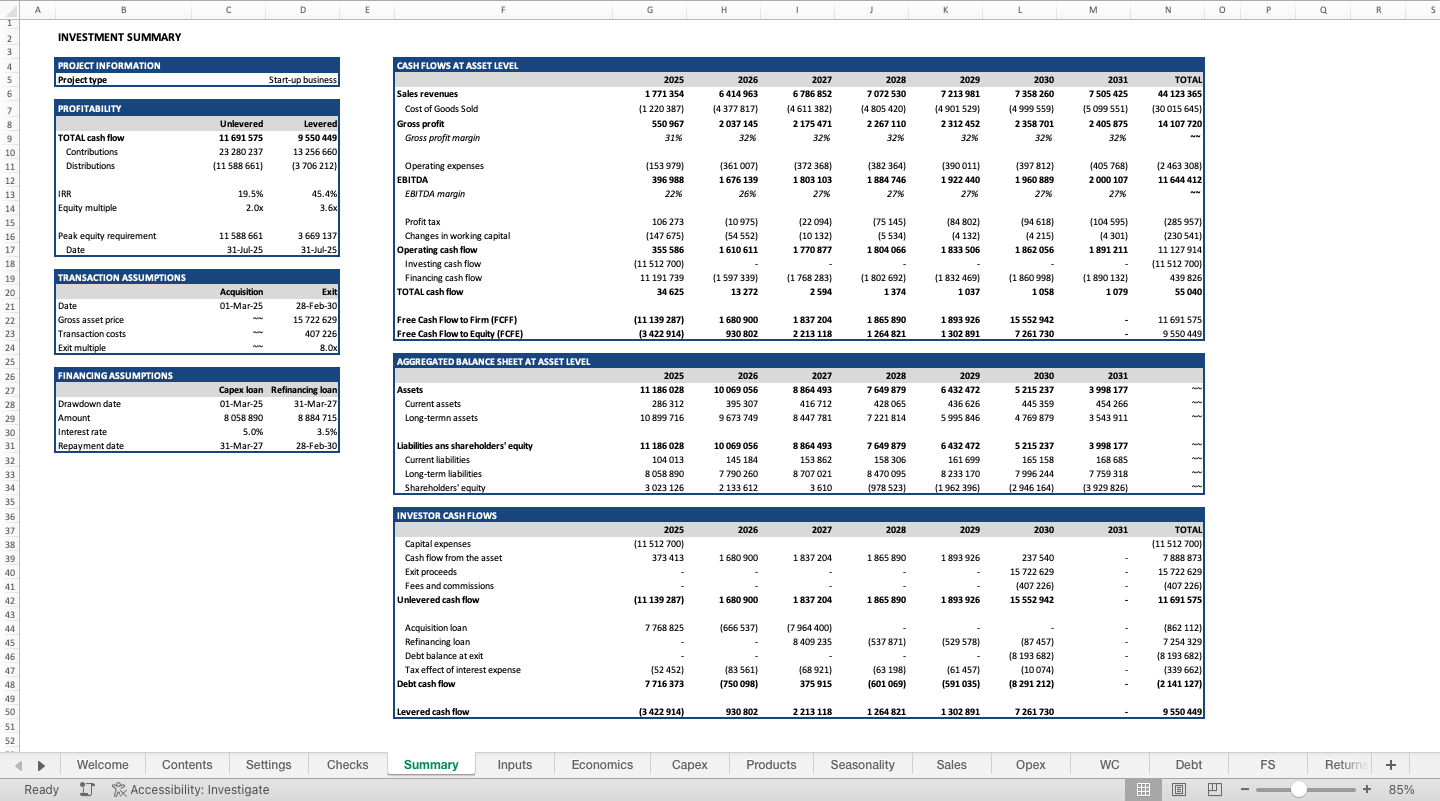Select all cells with the corner button
Viewport: 1440px width, 801px height.
pos(10,9)
